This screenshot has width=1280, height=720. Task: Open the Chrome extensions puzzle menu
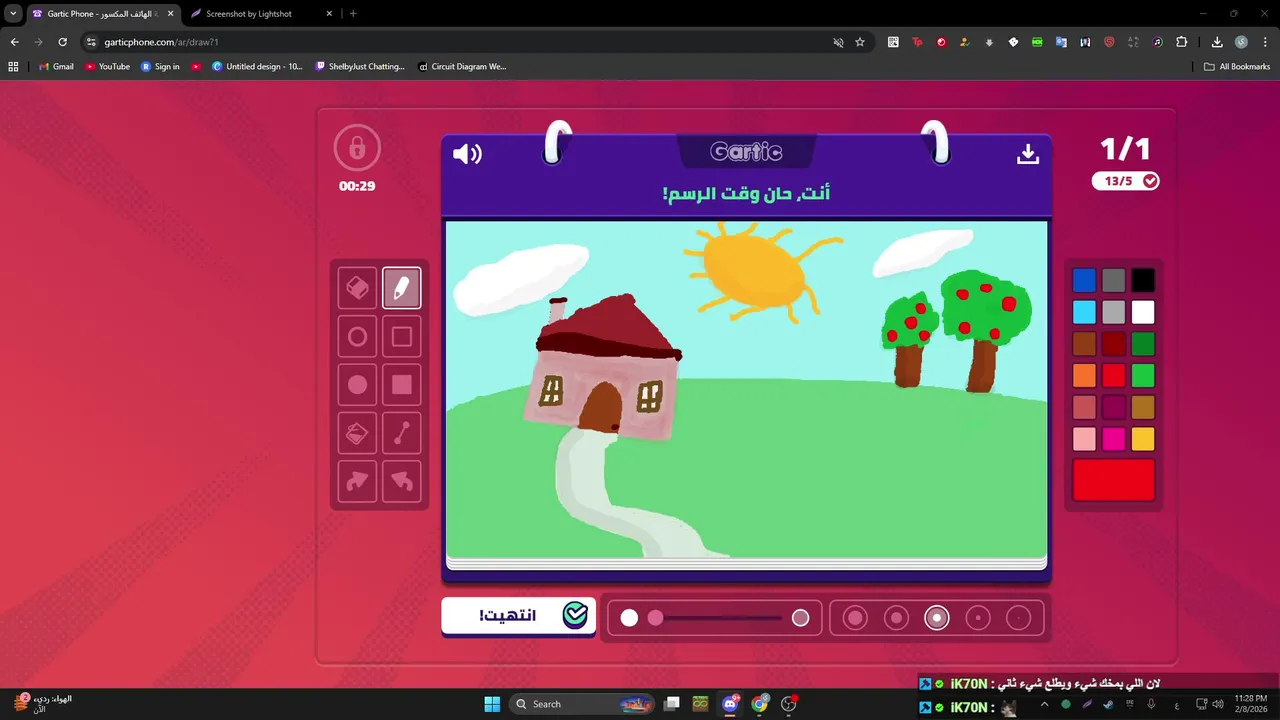[x=1181, y=42]
